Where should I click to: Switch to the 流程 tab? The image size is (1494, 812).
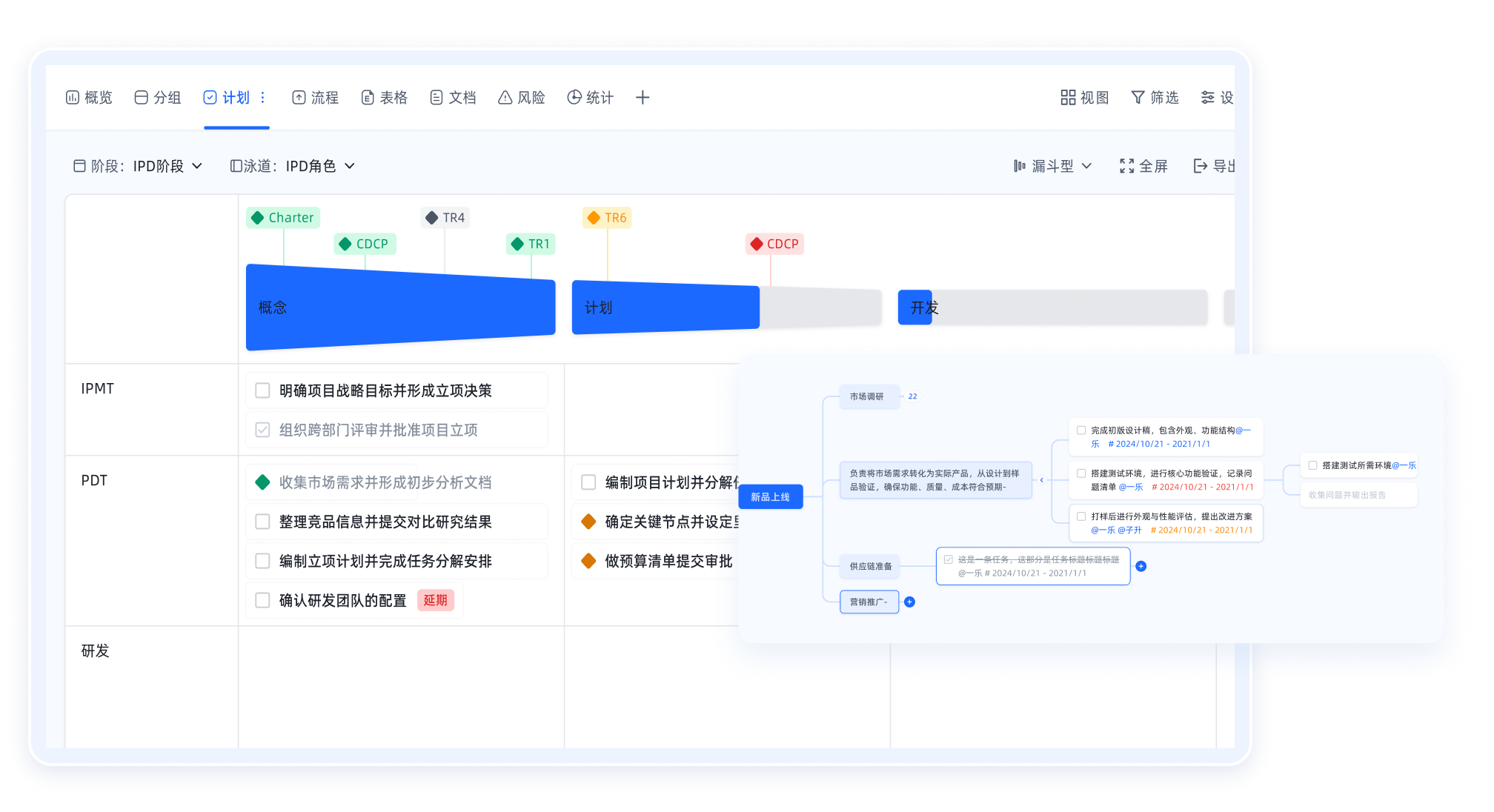[x=316, y=98]
